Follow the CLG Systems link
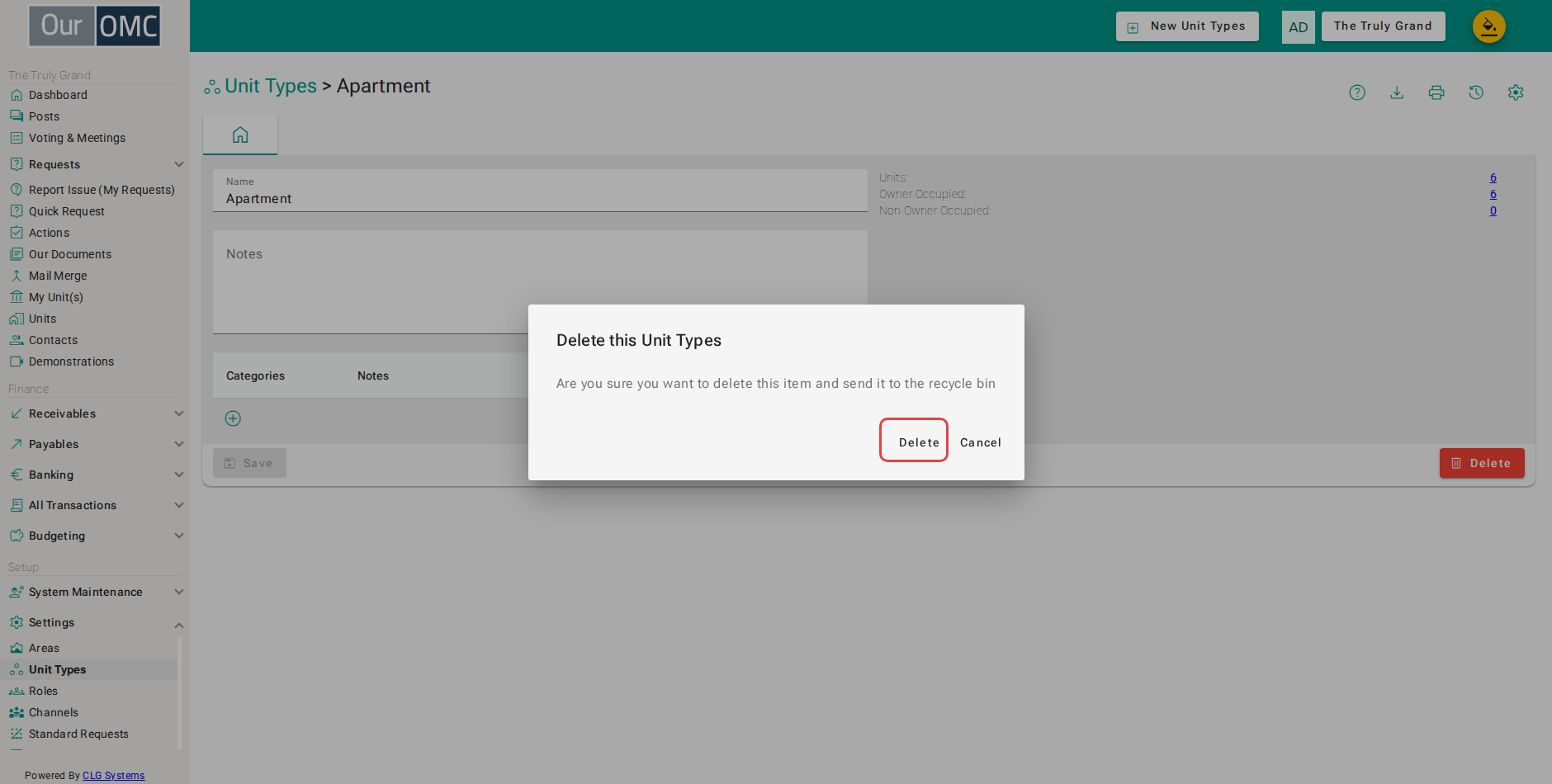The width and height of the screenshot is (1552, 784). pos(113,776)
